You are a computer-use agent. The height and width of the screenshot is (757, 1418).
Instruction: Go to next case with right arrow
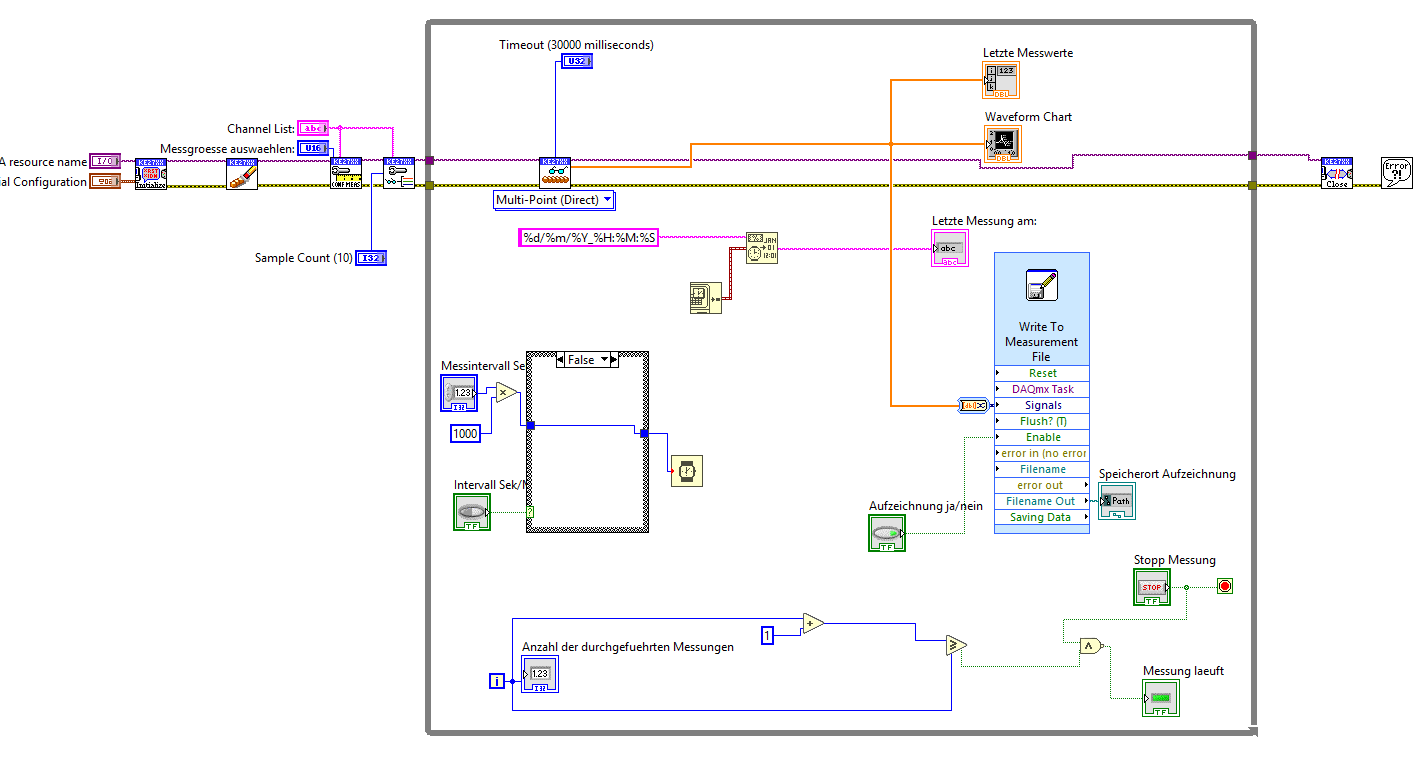pos(615,360)
